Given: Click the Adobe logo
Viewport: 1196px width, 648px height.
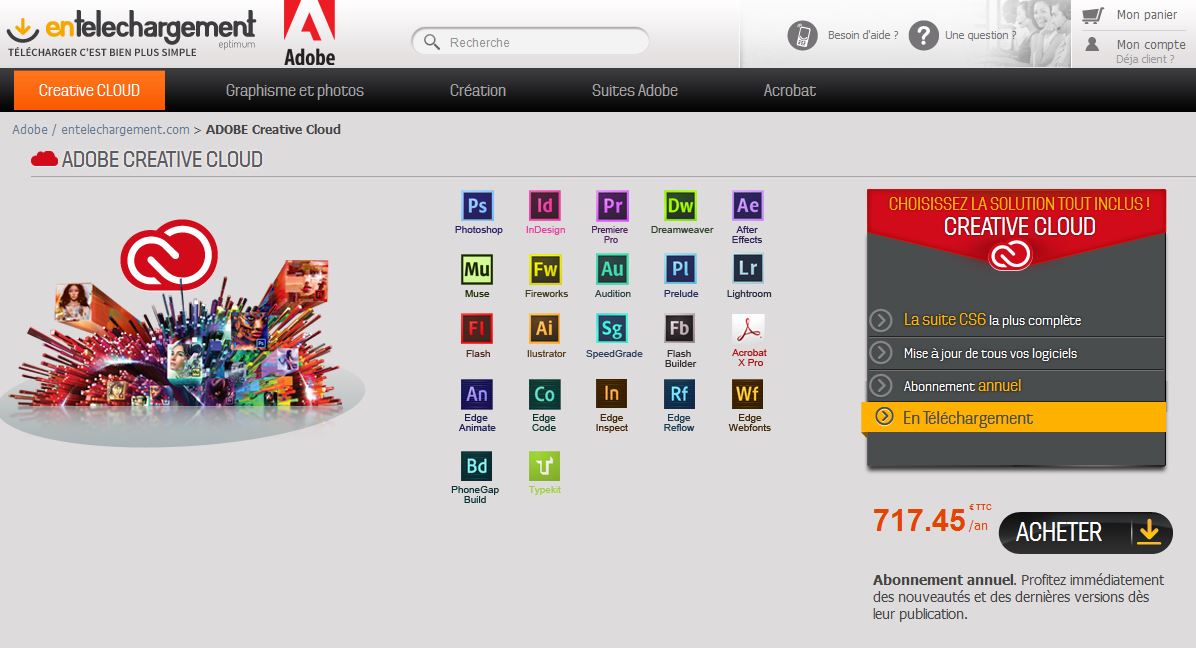Looking at the screenshot, I should tap(310, 33).
